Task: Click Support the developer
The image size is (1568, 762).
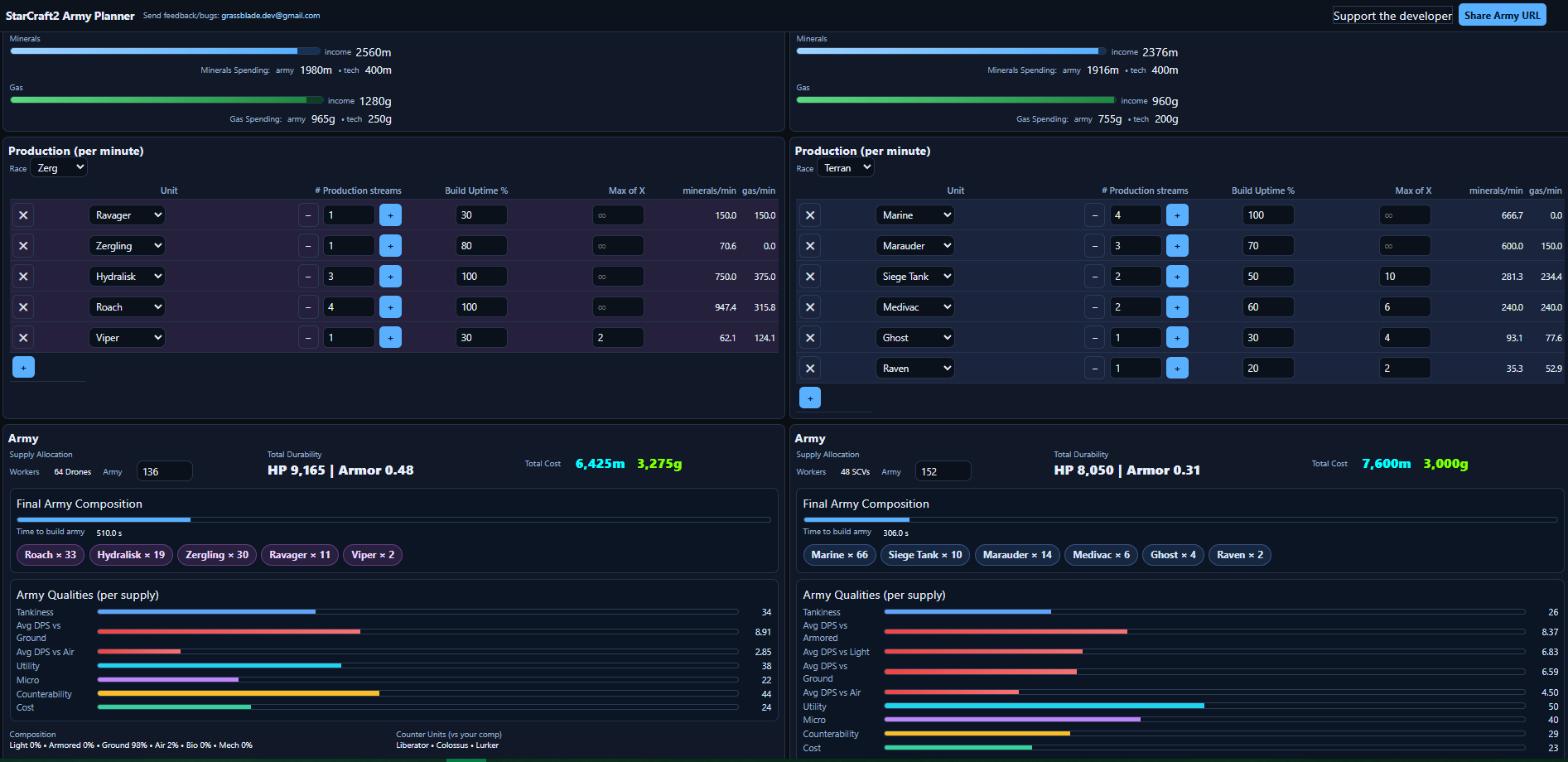Action: point(1392,14)
